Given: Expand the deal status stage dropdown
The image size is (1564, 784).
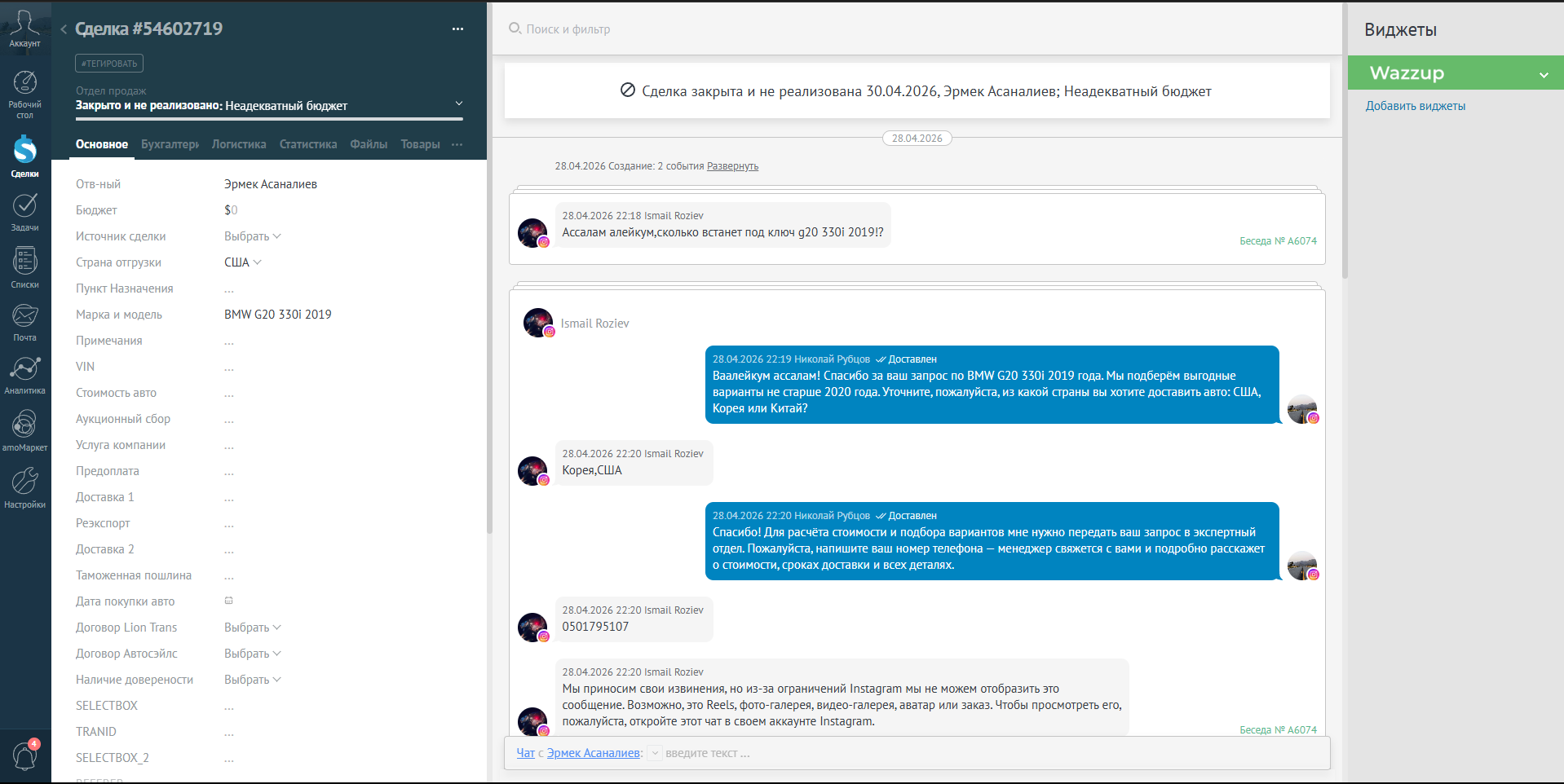Looking at the screenshot, I should click(459, 104).
